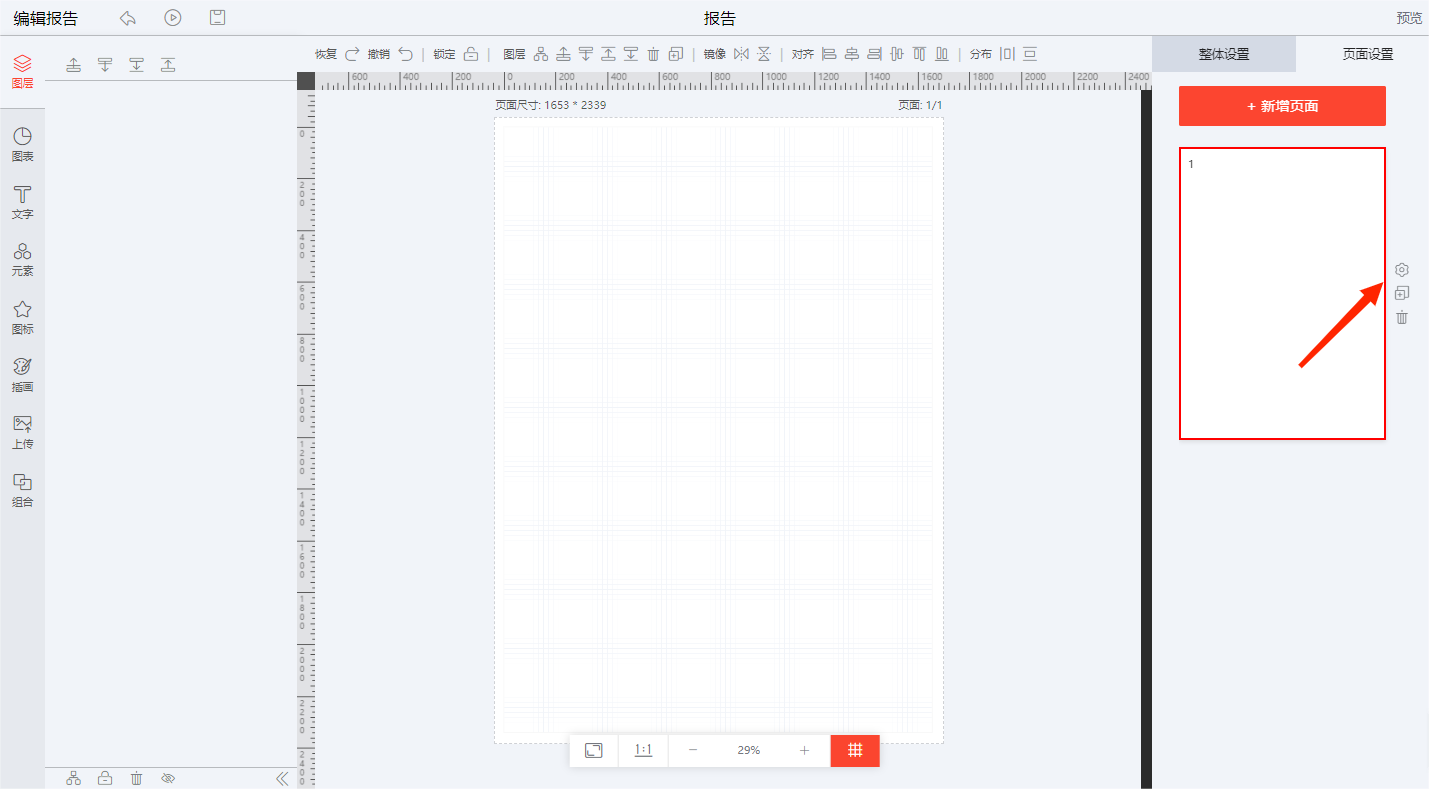Click the save icon in top bar
Viewport: 1429px width, 789px height.
[217, 17]
